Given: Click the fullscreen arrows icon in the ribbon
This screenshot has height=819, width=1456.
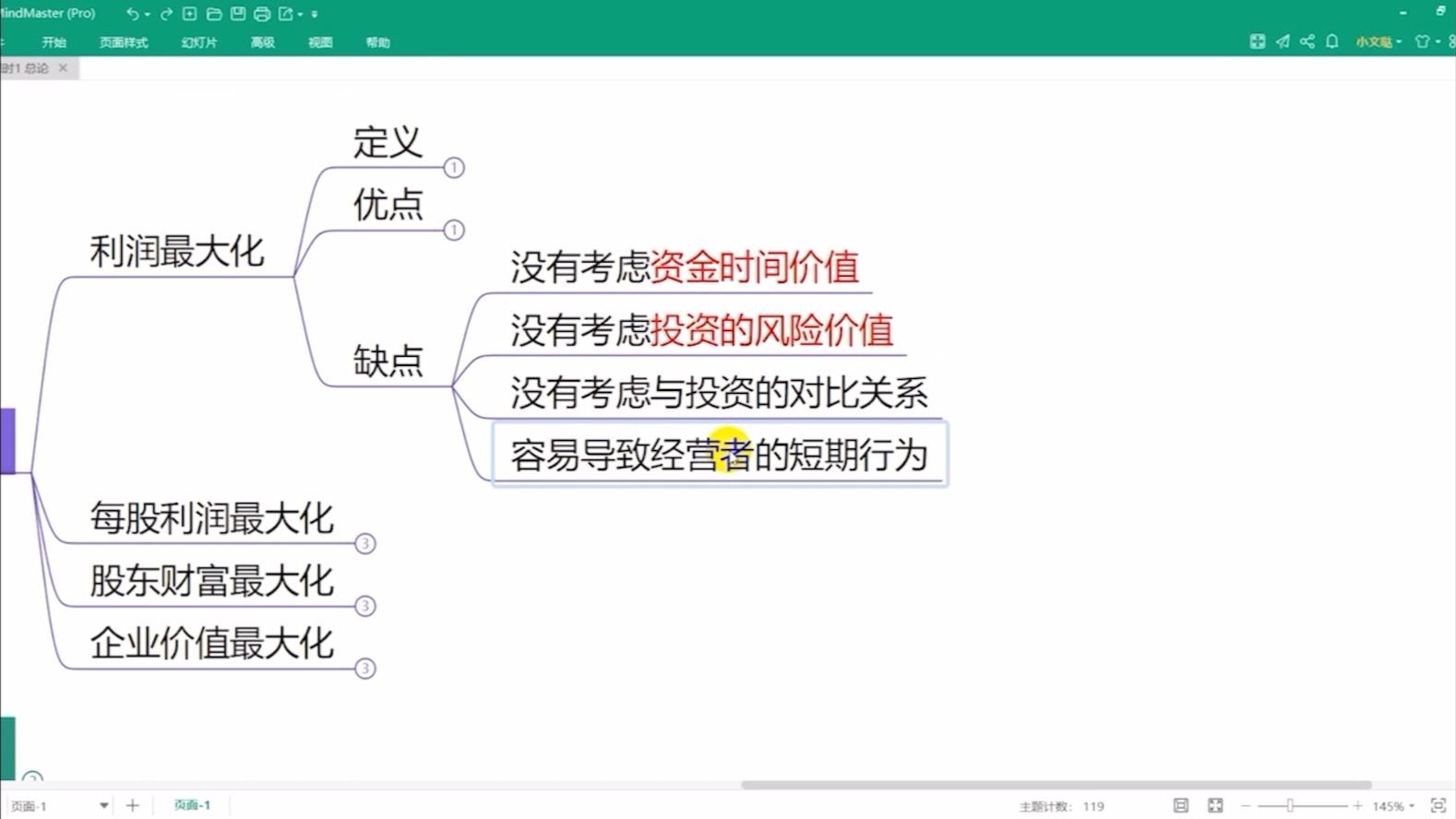Looking at the screenshot, I should [x=1257, y=42].
